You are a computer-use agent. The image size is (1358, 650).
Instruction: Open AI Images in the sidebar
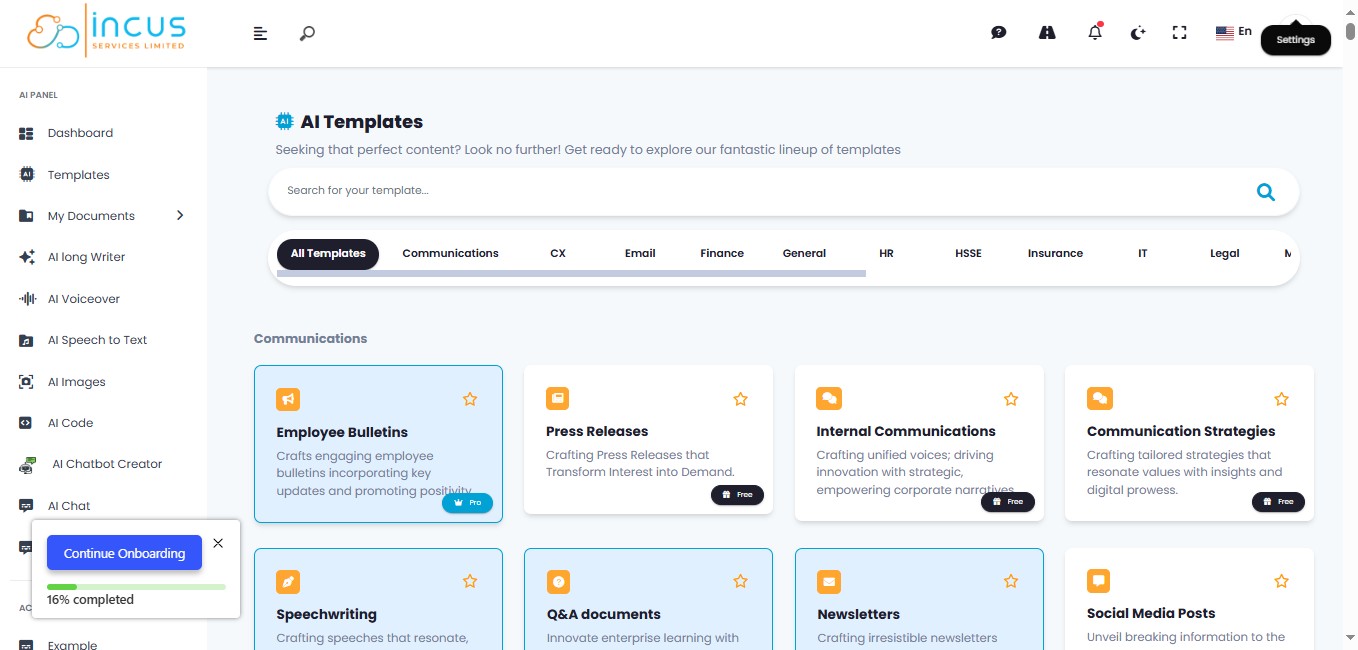pyautogui.click(x=76, y=382)
